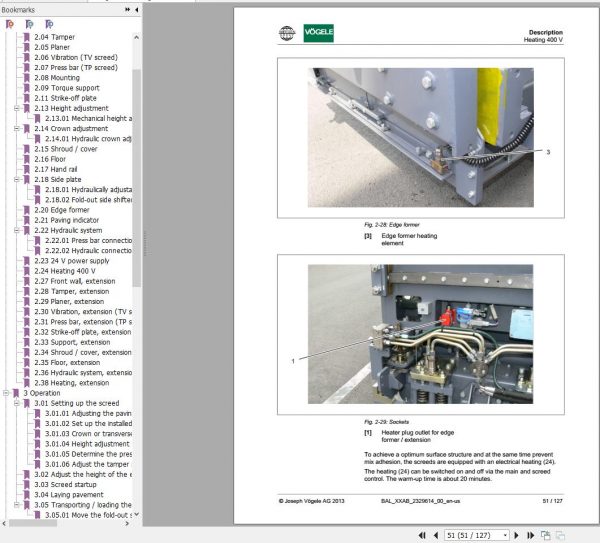Collapse the 2.22 Hydraulic system node
The width and height of the screenshot is (600, 543).
click(16, 230)
